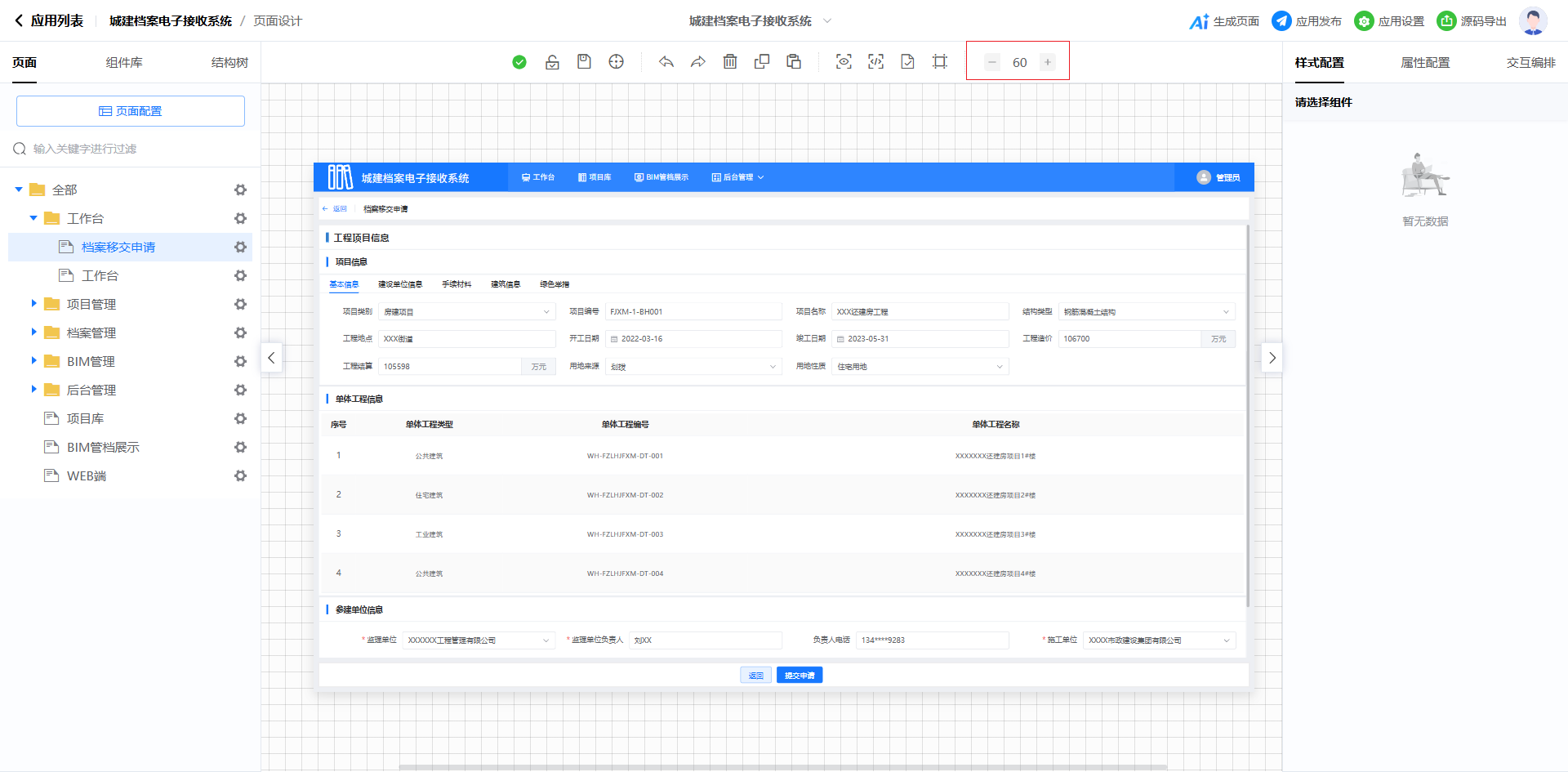Open preview with the eye icon
The height and width of the screenshot is (772, 1568).
tap(844, 62)
